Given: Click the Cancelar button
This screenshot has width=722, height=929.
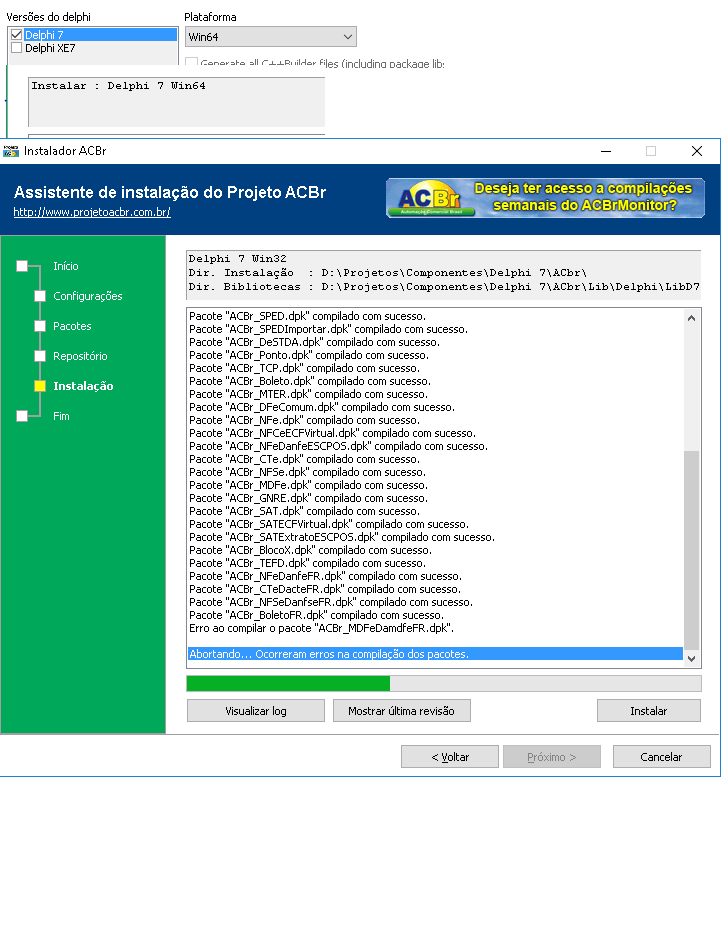Looking at the screenshot, I should tap(661, 757).
